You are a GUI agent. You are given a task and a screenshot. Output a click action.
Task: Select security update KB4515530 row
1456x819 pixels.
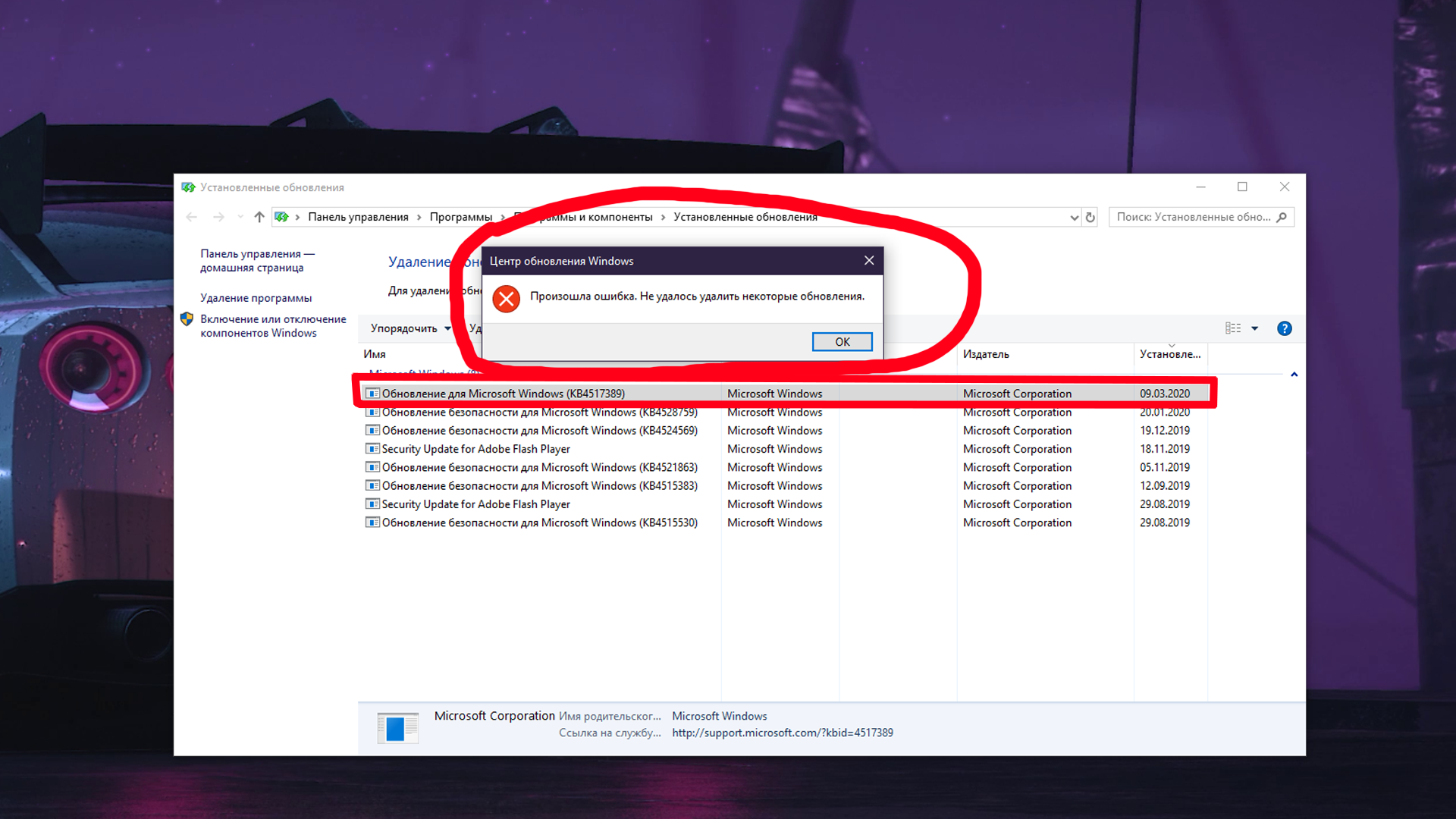[x=786, y=522]
